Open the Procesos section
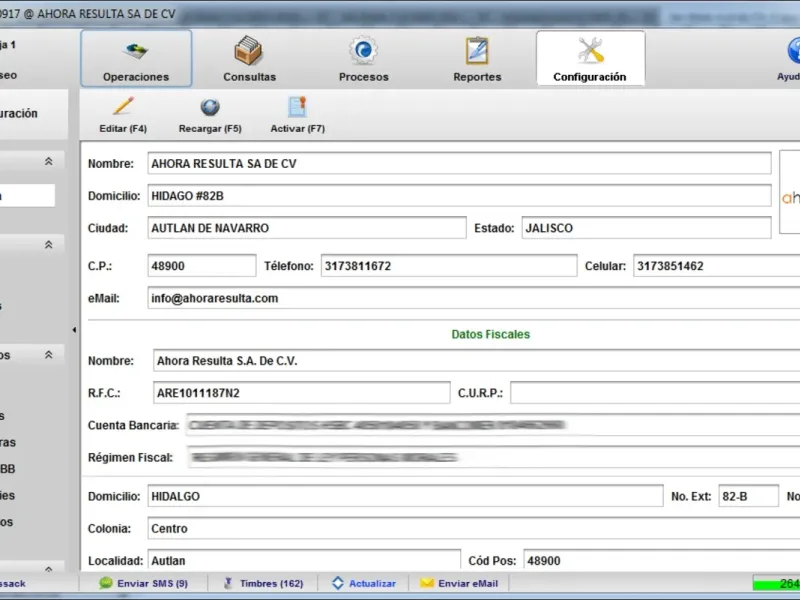 pos(363,58)
